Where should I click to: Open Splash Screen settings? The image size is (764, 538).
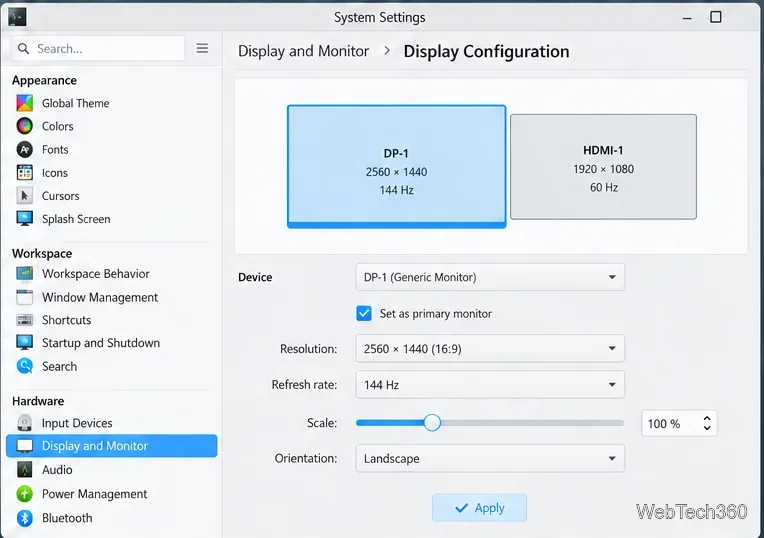coord(76,219)
